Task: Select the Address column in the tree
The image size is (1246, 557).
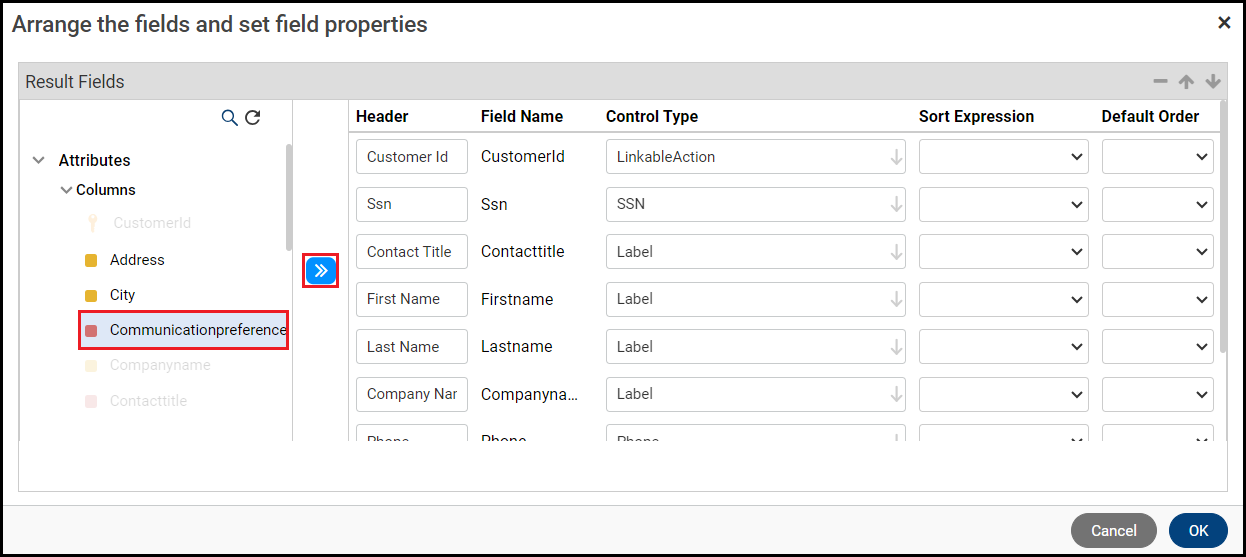Action: pos(137,260)
